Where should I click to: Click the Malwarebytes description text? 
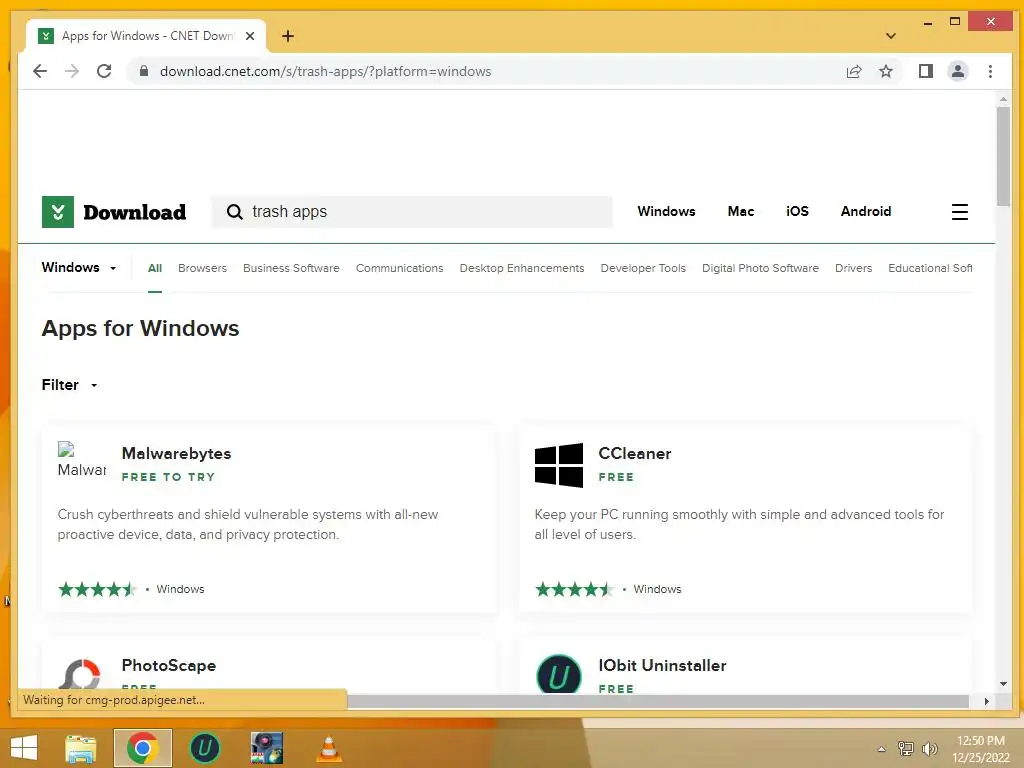(248, 524)
